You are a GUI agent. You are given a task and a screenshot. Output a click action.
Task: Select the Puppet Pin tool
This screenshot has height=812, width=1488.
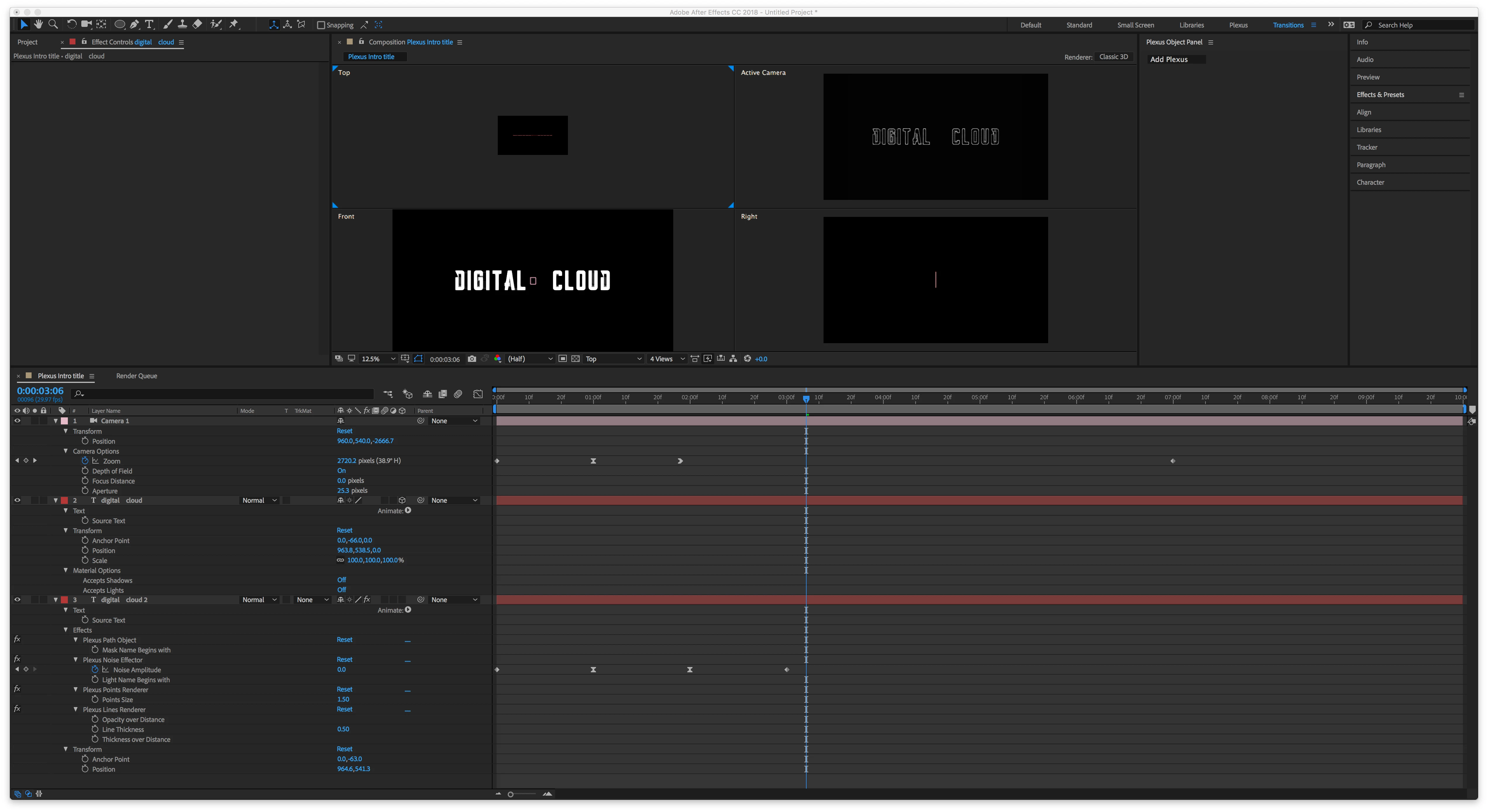click(x=234, y=24)
